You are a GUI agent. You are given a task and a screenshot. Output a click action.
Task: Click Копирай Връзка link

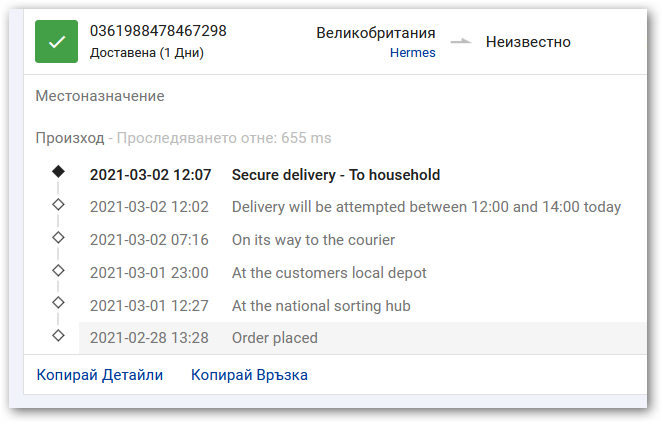[x=249, y=376]
